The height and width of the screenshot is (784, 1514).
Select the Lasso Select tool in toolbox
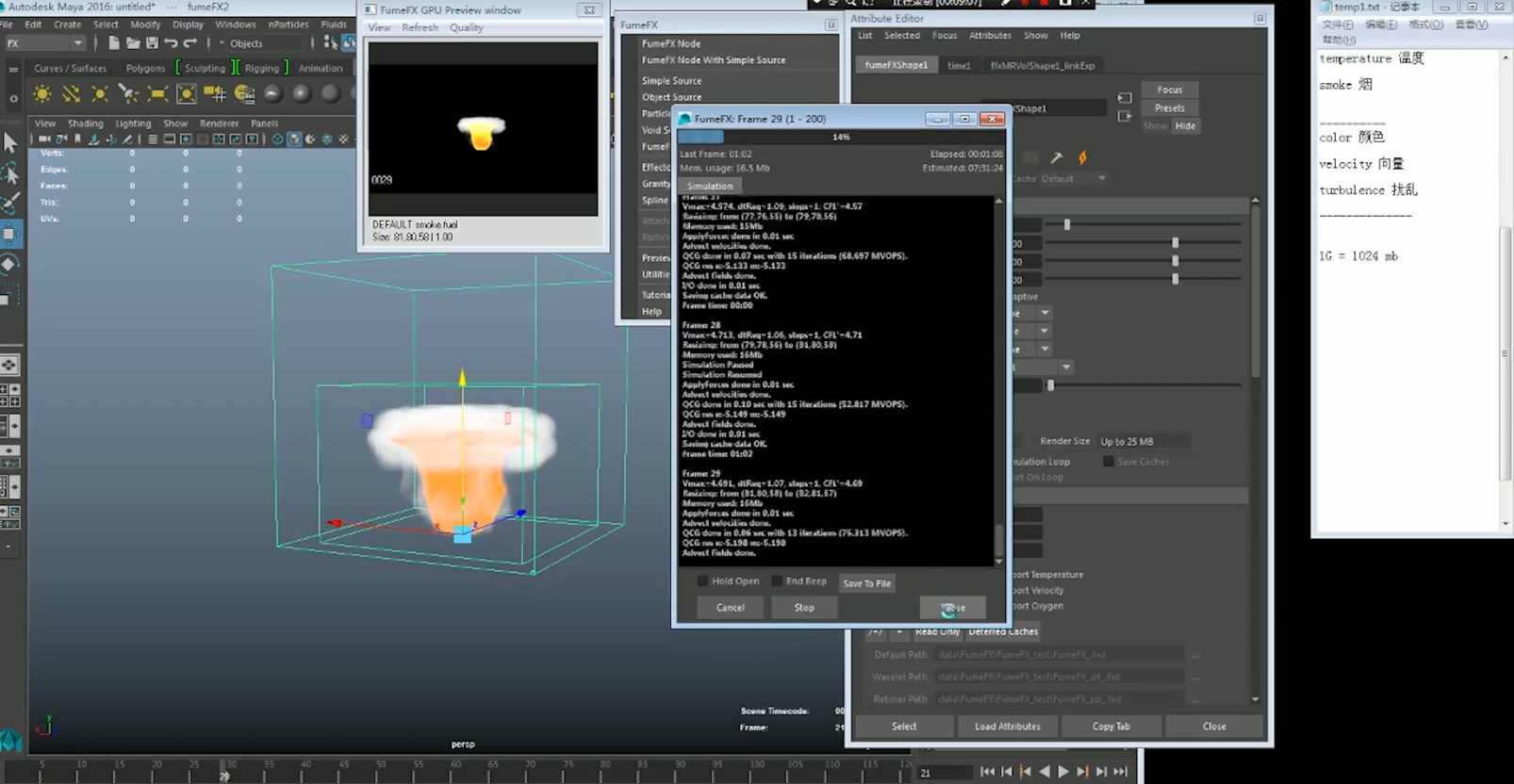click(x=10, y=173)
